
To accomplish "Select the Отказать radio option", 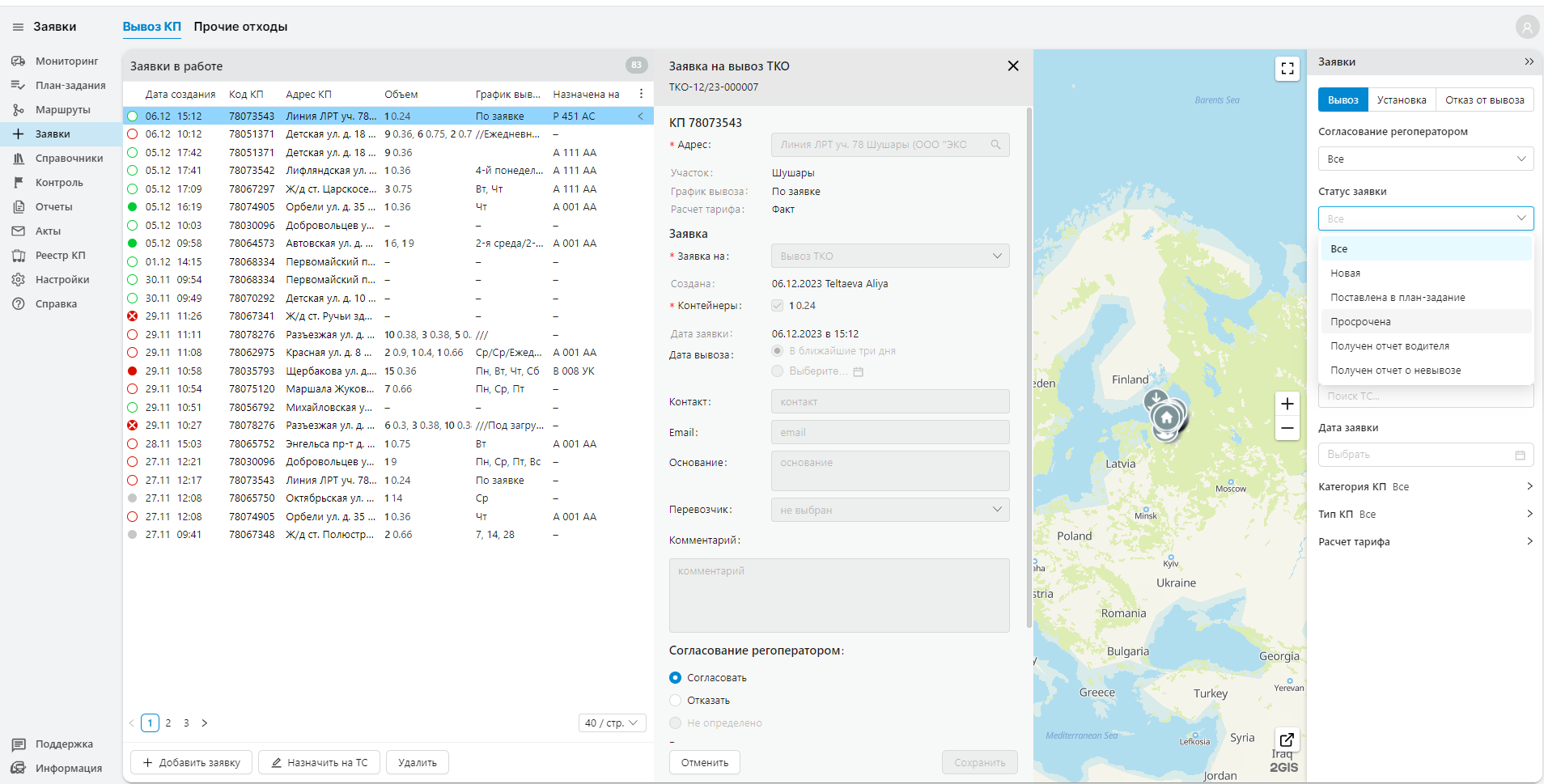I will [x=676, y=701].
